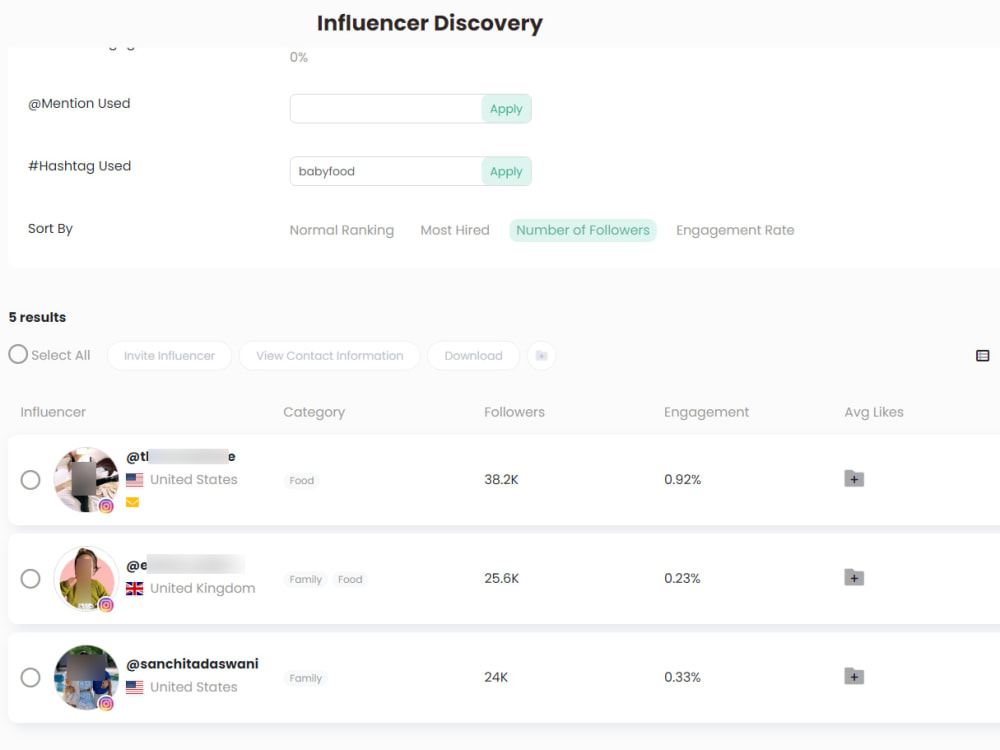Open first influencer's profile picture
Image resolution: width=1000 pixels, height=750 pixels.
click(x=86, y=480)
